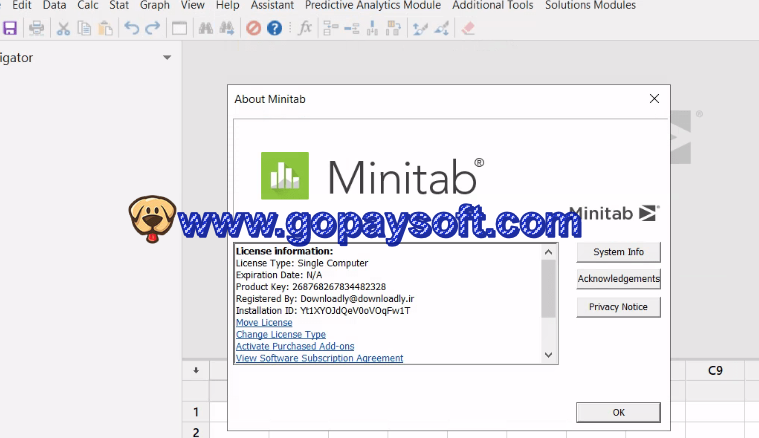Open View Software Subscription Agreement link
This screenshot has width=759, height=438.
(x=319, y=358)
